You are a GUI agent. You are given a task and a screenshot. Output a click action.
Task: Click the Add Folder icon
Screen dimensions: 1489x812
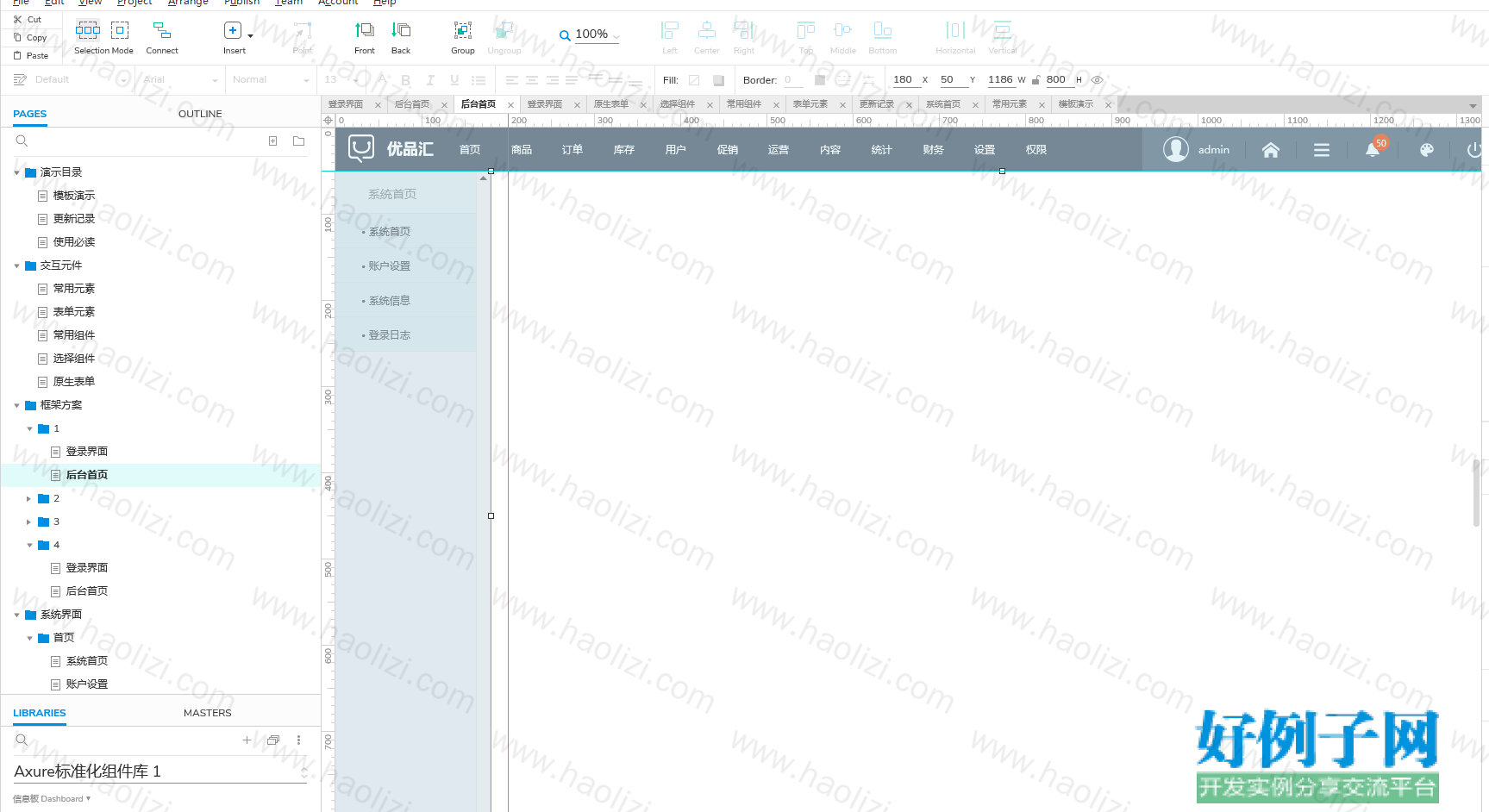pyautogui.click(x=298, y=141)
